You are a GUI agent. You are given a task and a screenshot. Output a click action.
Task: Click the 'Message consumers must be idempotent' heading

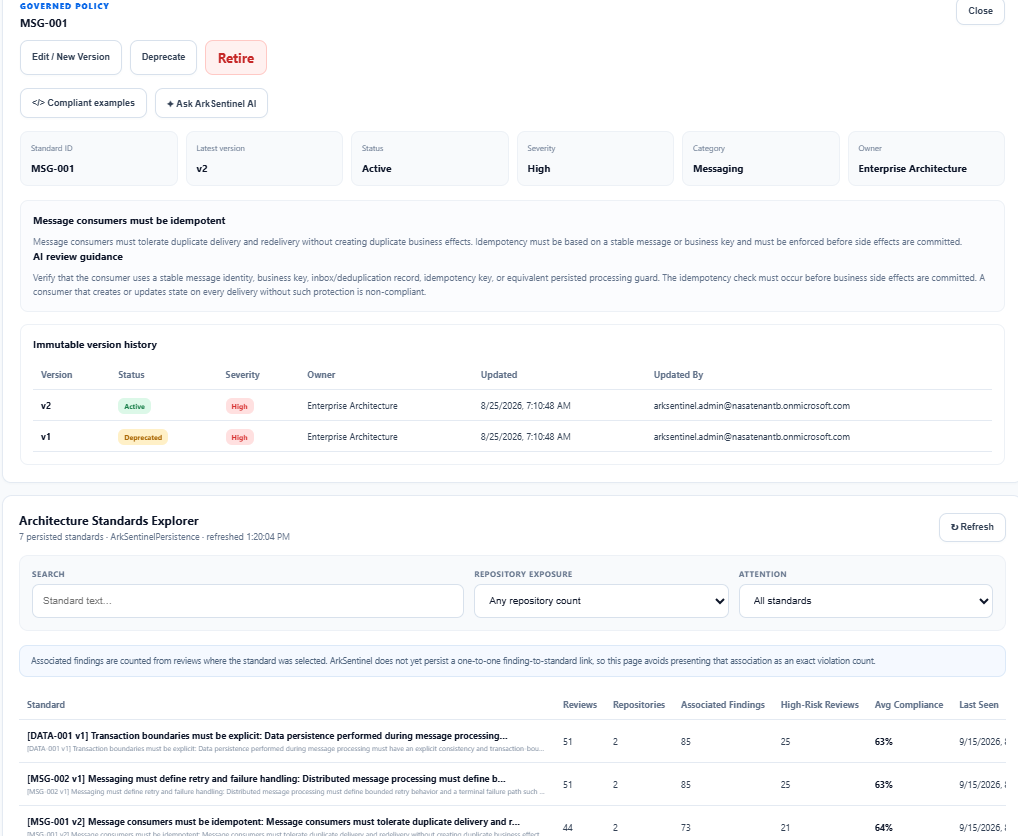[x=129, y=221]
